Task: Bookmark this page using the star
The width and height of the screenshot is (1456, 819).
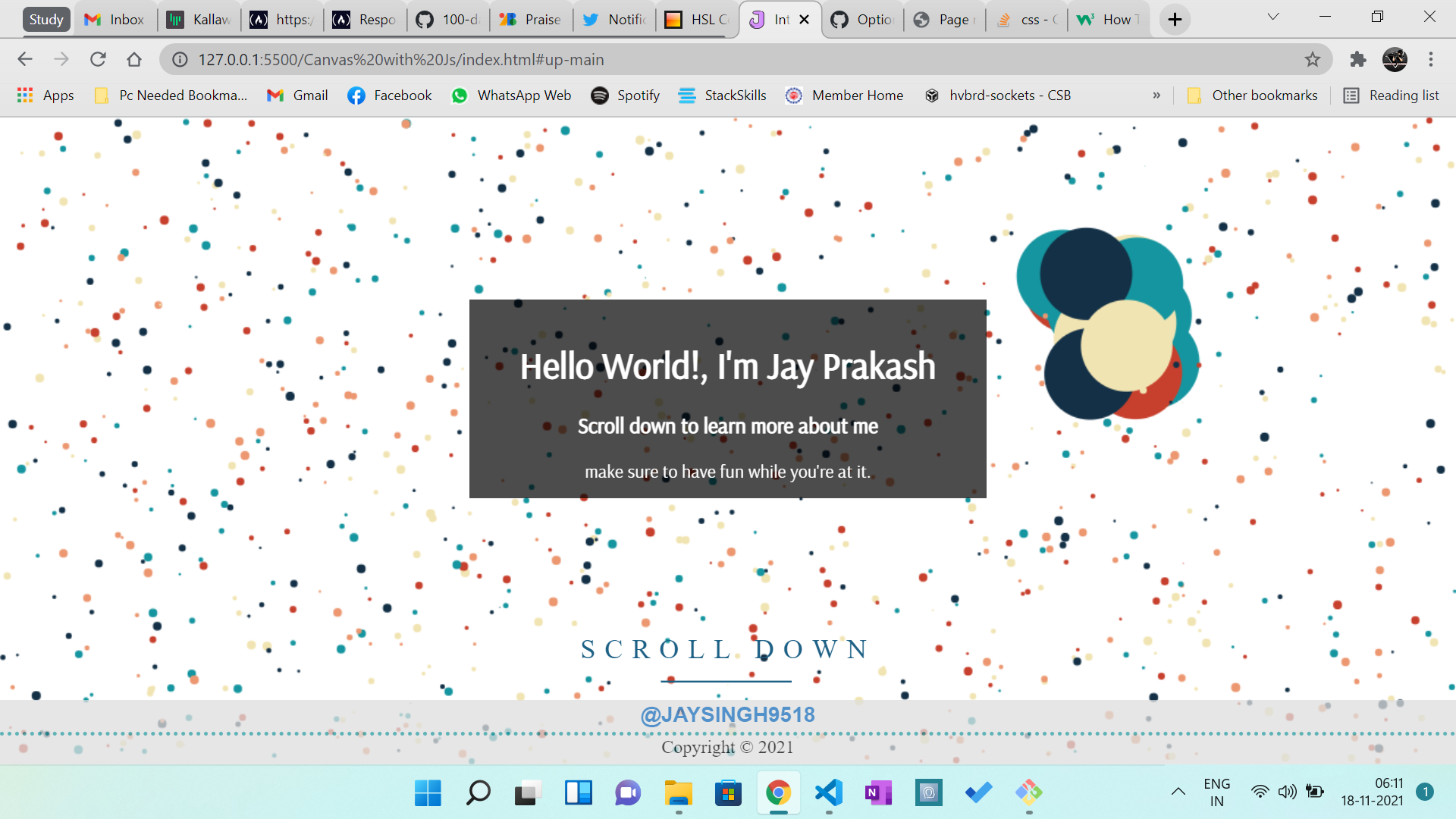Action: [1311, 59]
